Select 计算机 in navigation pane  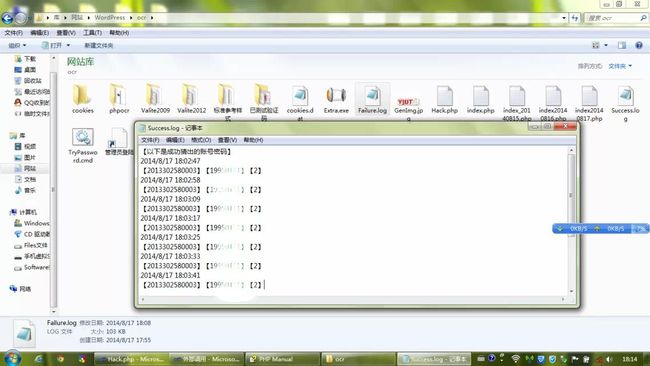coord(24,212)
